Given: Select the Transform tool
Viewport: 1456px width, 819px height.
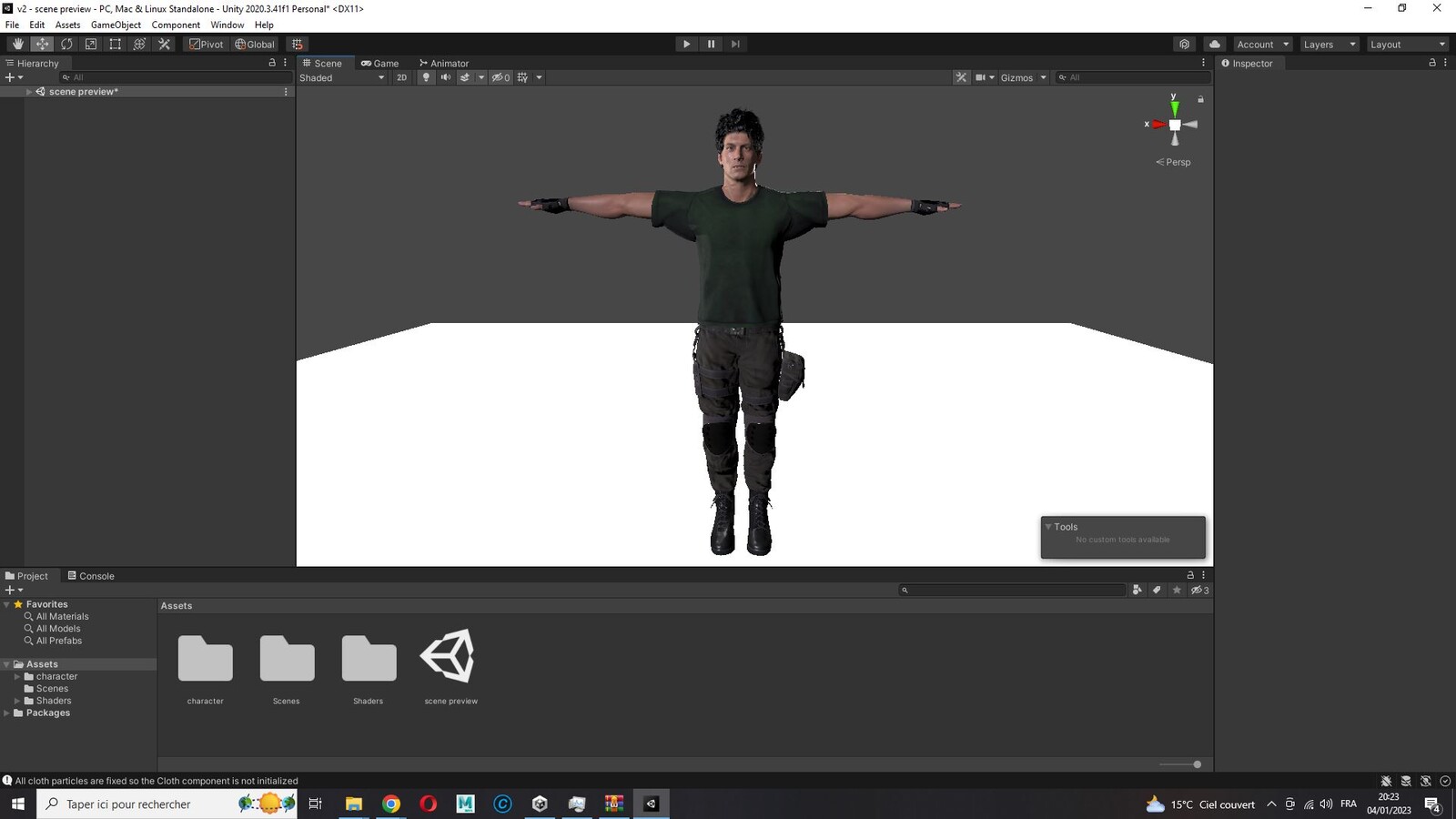Looking at the screenshot, I should [139, 44].
